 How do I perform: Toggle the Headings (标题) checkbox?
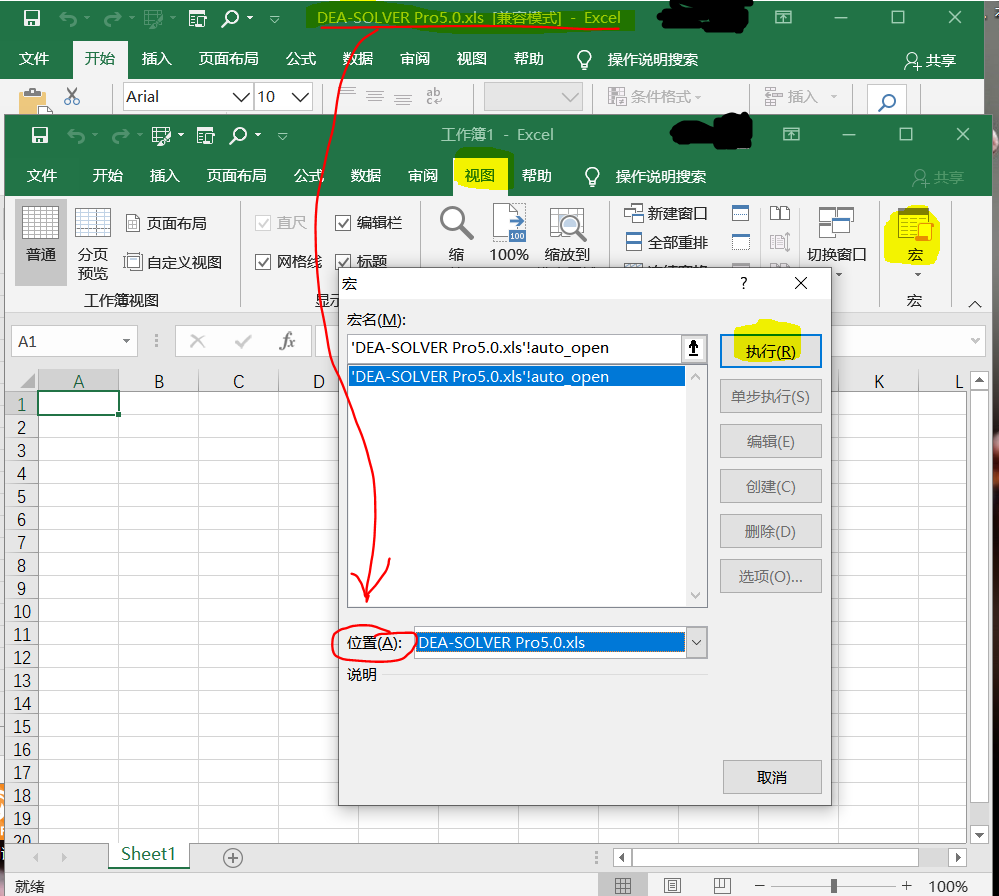pos(343,262)
